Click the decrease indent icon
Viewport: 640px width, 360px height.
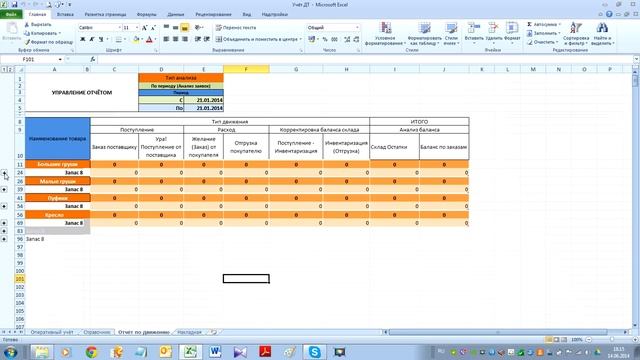(198, 39)
